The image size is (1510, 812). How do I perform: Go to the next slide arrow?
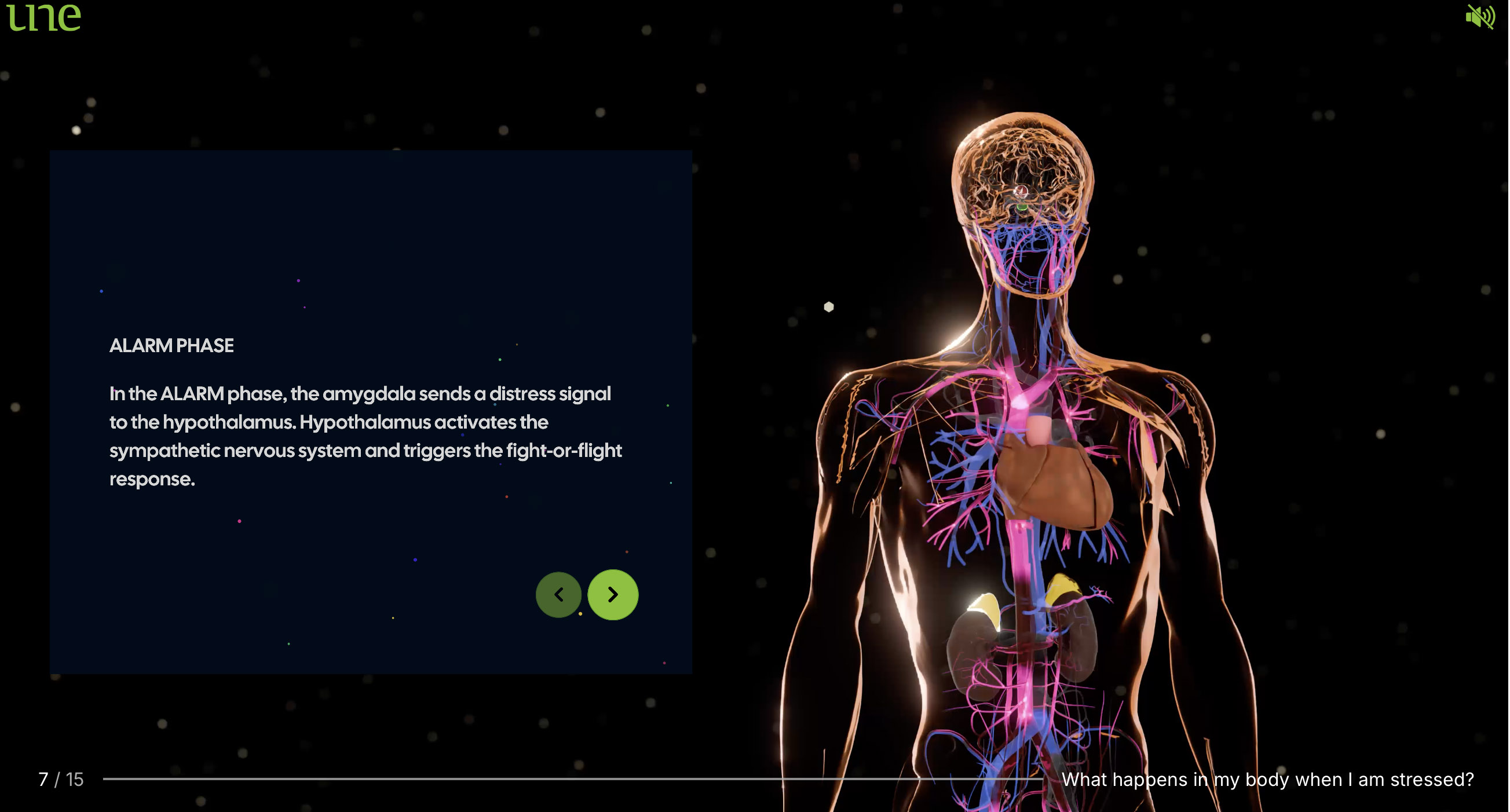pyautogui.click(x=613, y=595)
